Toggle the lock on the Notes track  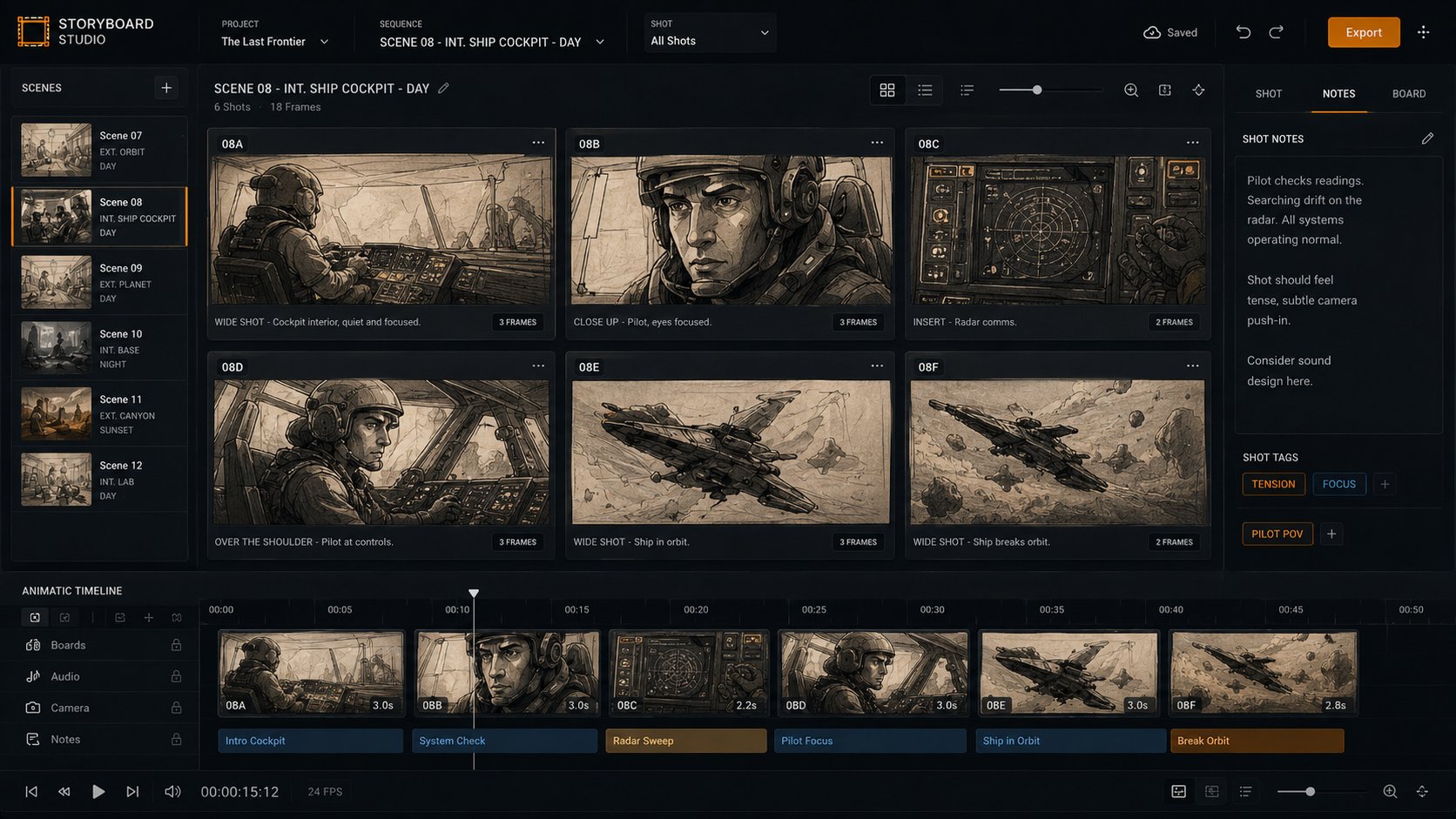pyautogui.click(x=176, y=739)
